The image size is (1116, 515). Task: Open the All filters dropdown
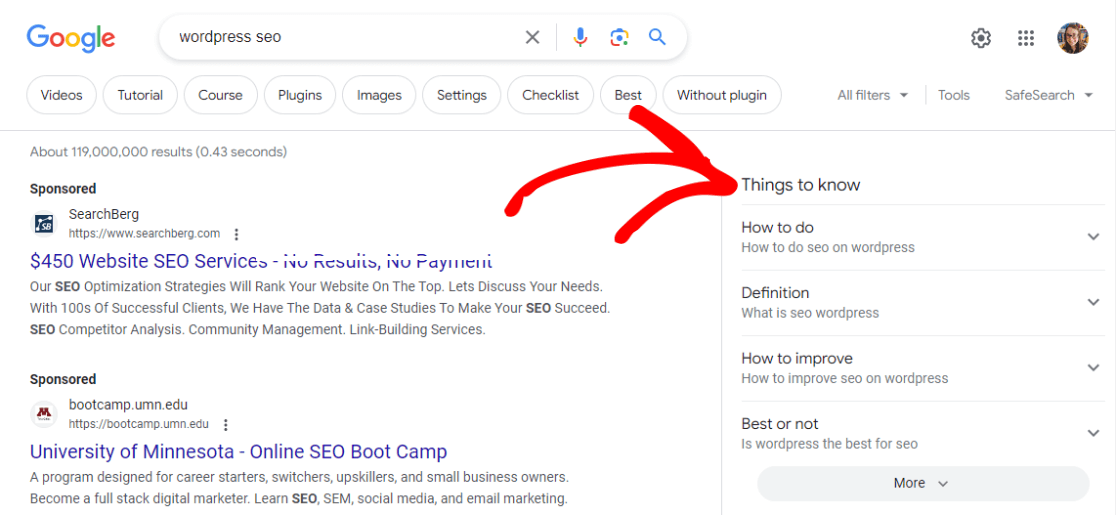[x=873, y=95]
